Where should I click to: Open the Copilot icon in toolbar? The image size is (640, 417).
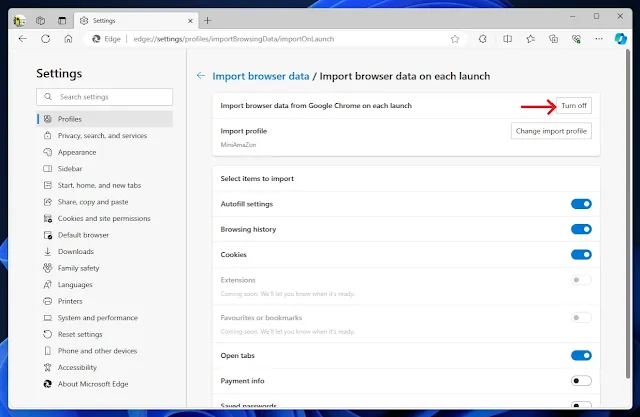coord(620,39)
